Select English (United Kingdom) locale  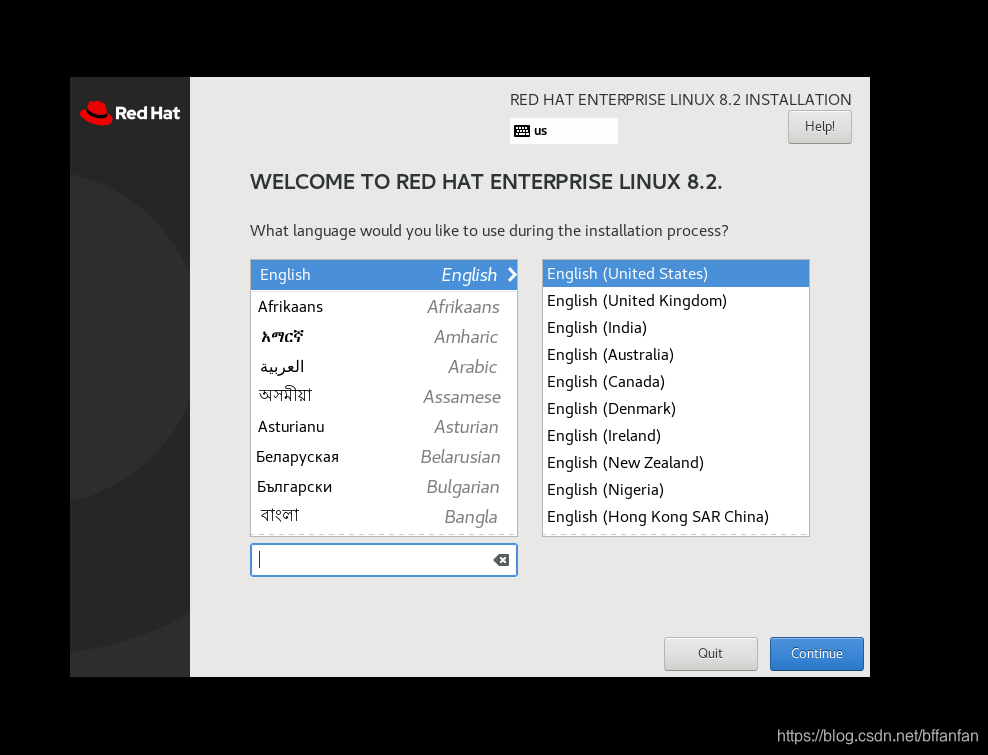[x=675, y=301]
